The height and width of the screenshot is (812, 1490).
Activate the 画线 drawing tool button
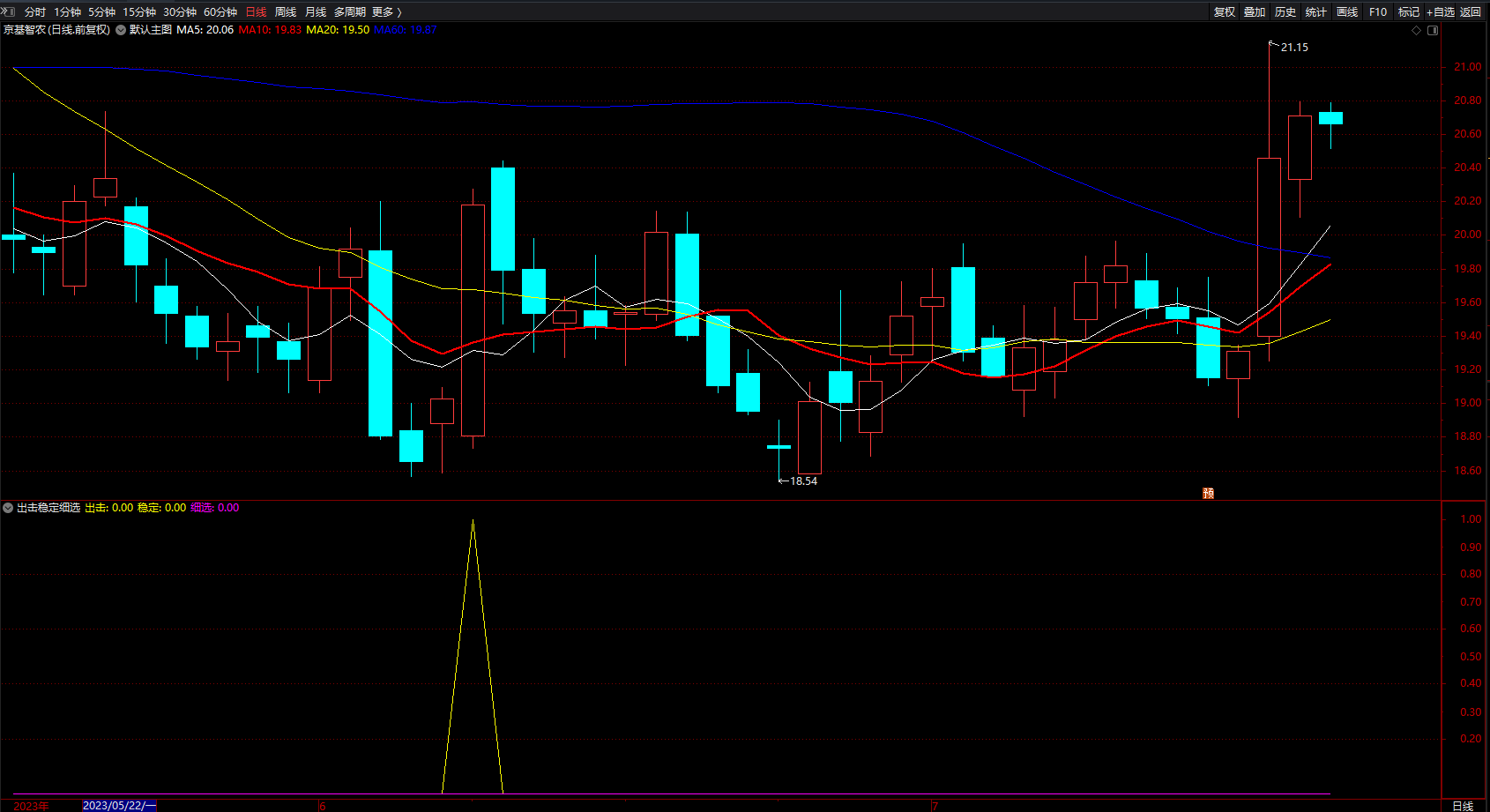1347,12
